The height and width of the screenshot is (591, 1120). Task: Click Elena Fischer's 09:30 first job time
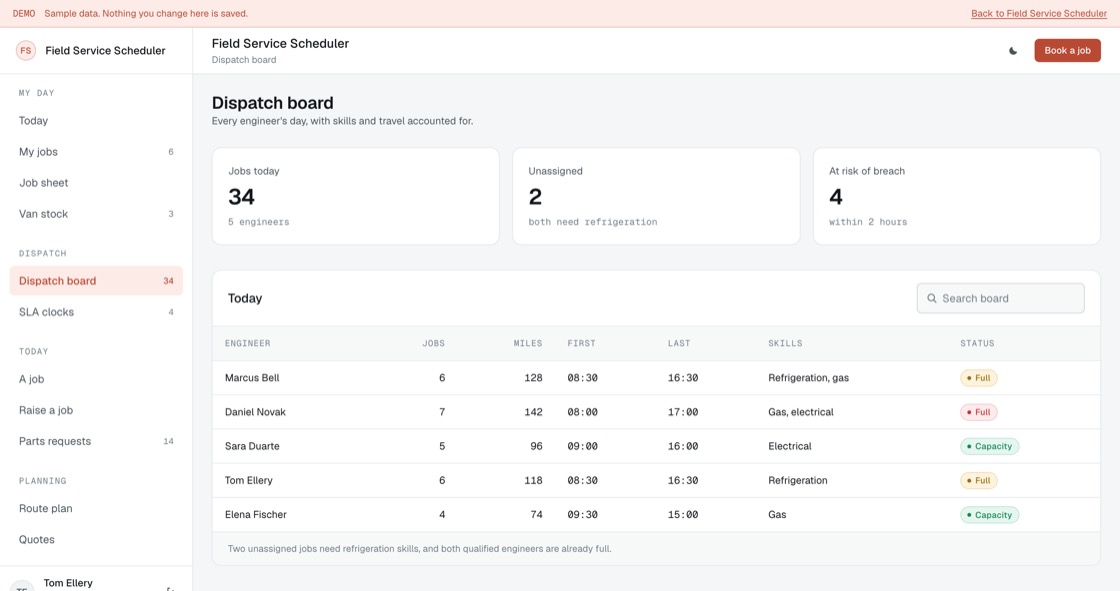[x=582, y=515]
